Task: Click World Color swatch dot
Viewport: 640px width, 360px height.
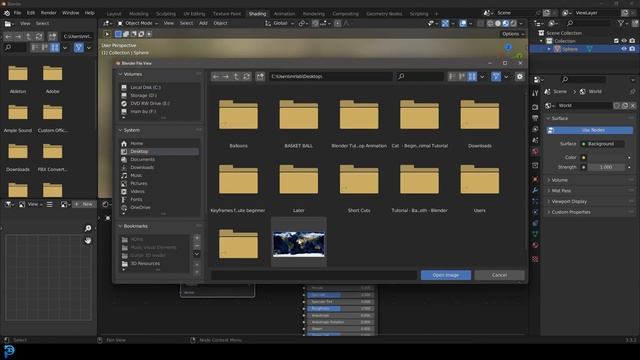Action: pos(583,158)
